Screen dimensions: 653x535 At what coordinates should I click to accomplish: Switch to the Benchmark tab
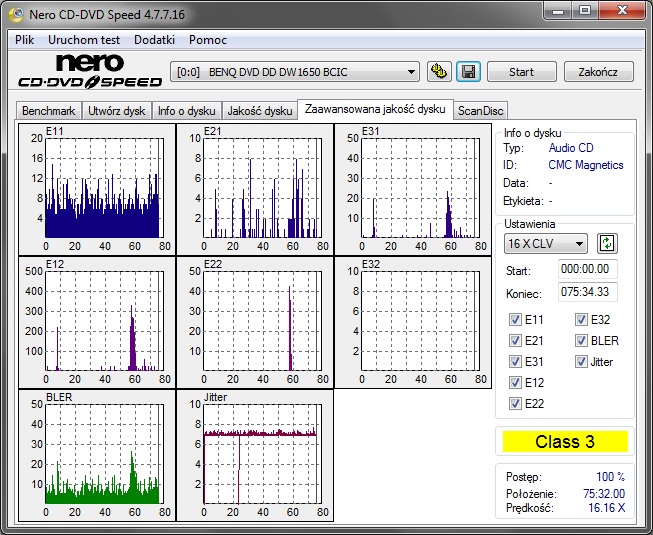coord(49,111)
